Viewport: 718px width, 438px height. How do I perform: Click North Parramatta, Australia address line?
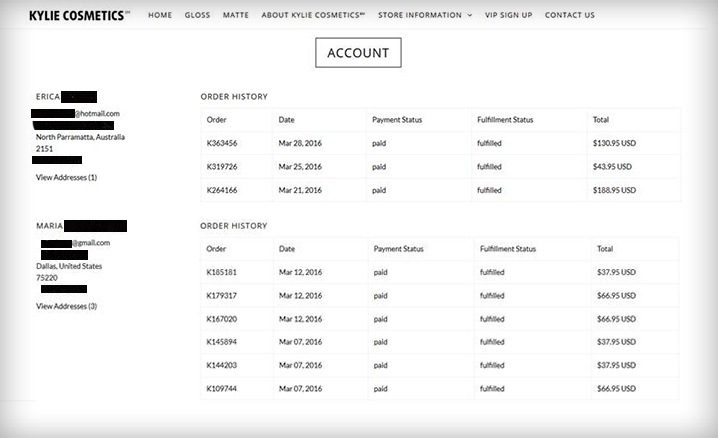click(80, 137)
